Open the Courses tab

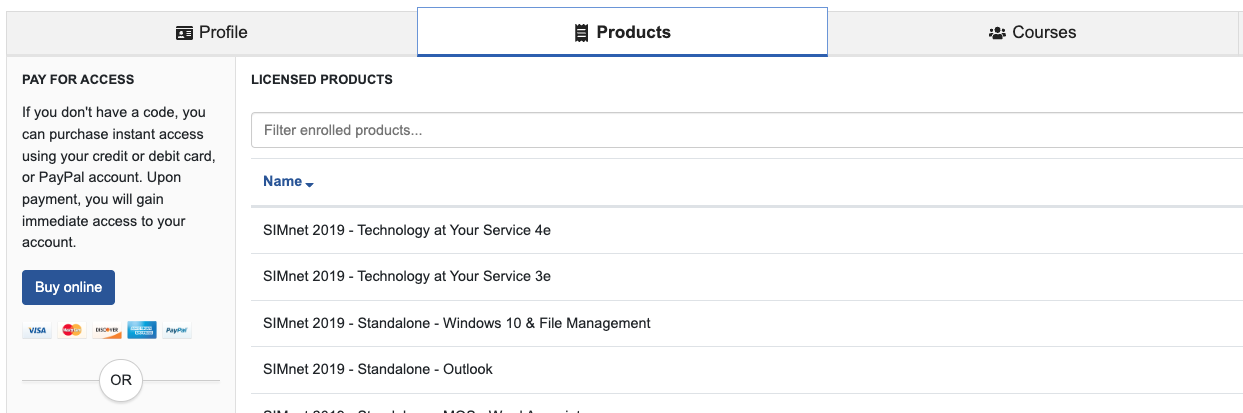coord(1032,32)
